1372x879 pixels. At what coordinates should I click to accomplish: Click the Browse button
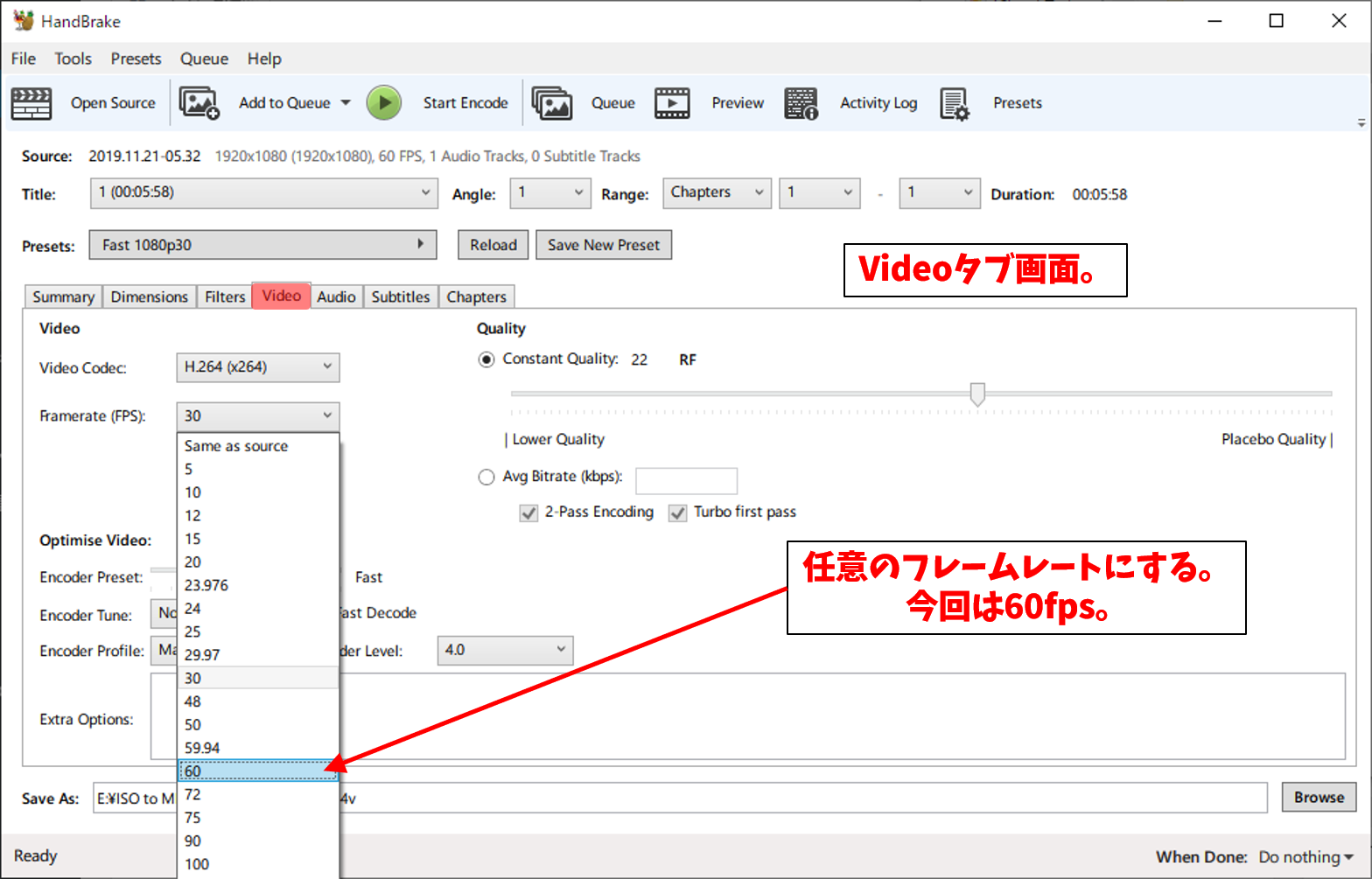tap(1319, 797)
